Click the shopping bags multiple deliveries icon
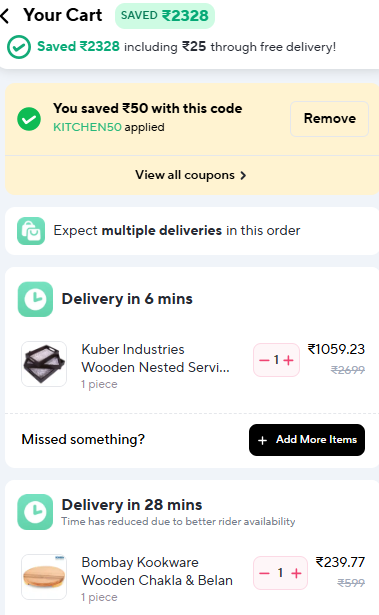379x615 pixels. coord(31,231)
